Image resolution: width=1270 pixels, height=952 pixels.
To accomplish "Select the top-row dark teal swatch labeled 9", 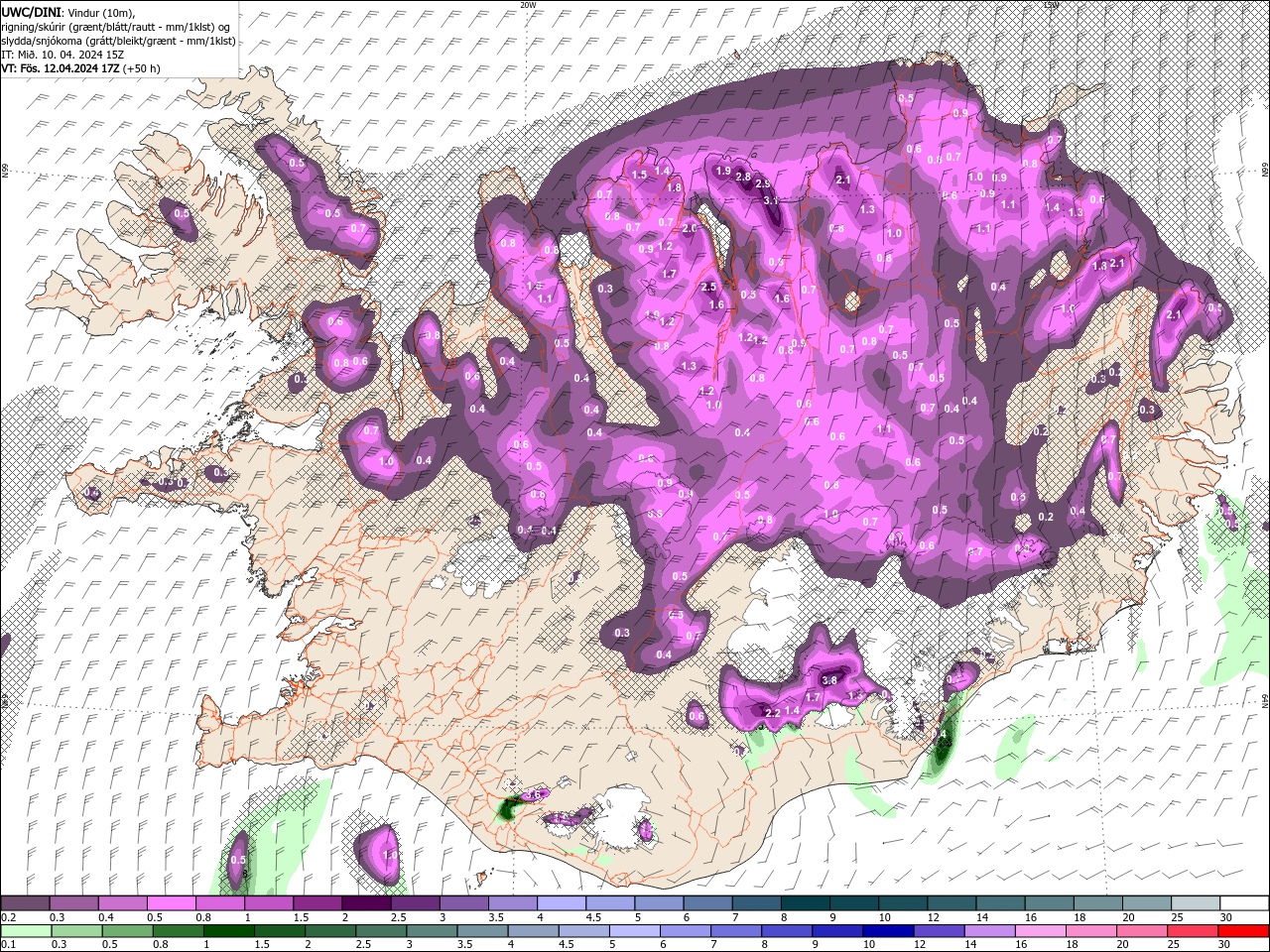I will 853,903.
